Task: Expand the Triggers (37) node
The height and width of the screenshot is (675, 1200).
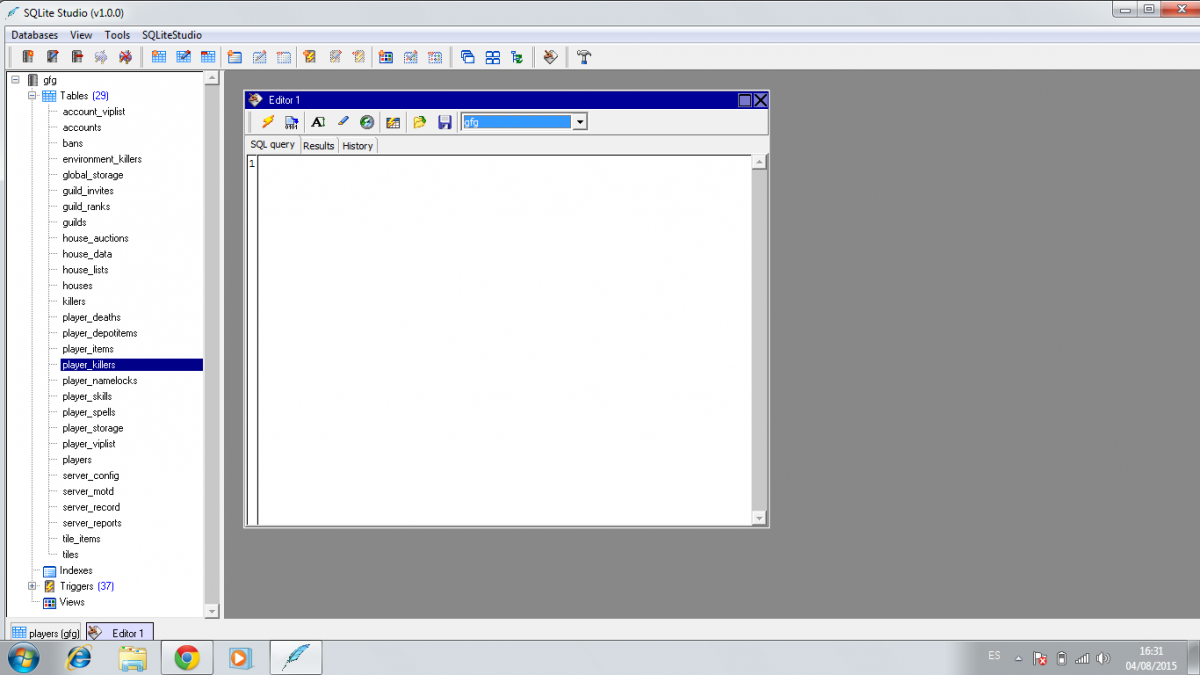Action: 32,586
